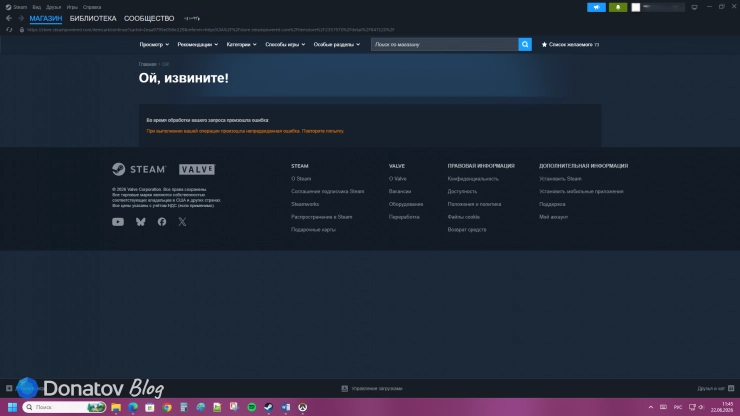740x416 pixels.
Task: Click the magnifier store search button
Action: pyautogui.click(x=525, y=44)
